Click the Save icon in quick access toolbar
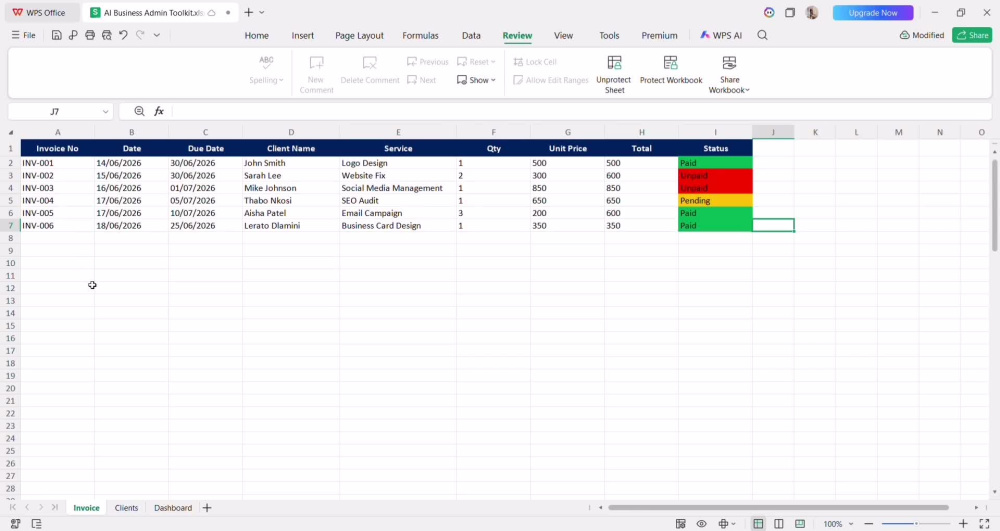The height and width of the screenshot is (531, 1000). [x=57, y=35]
